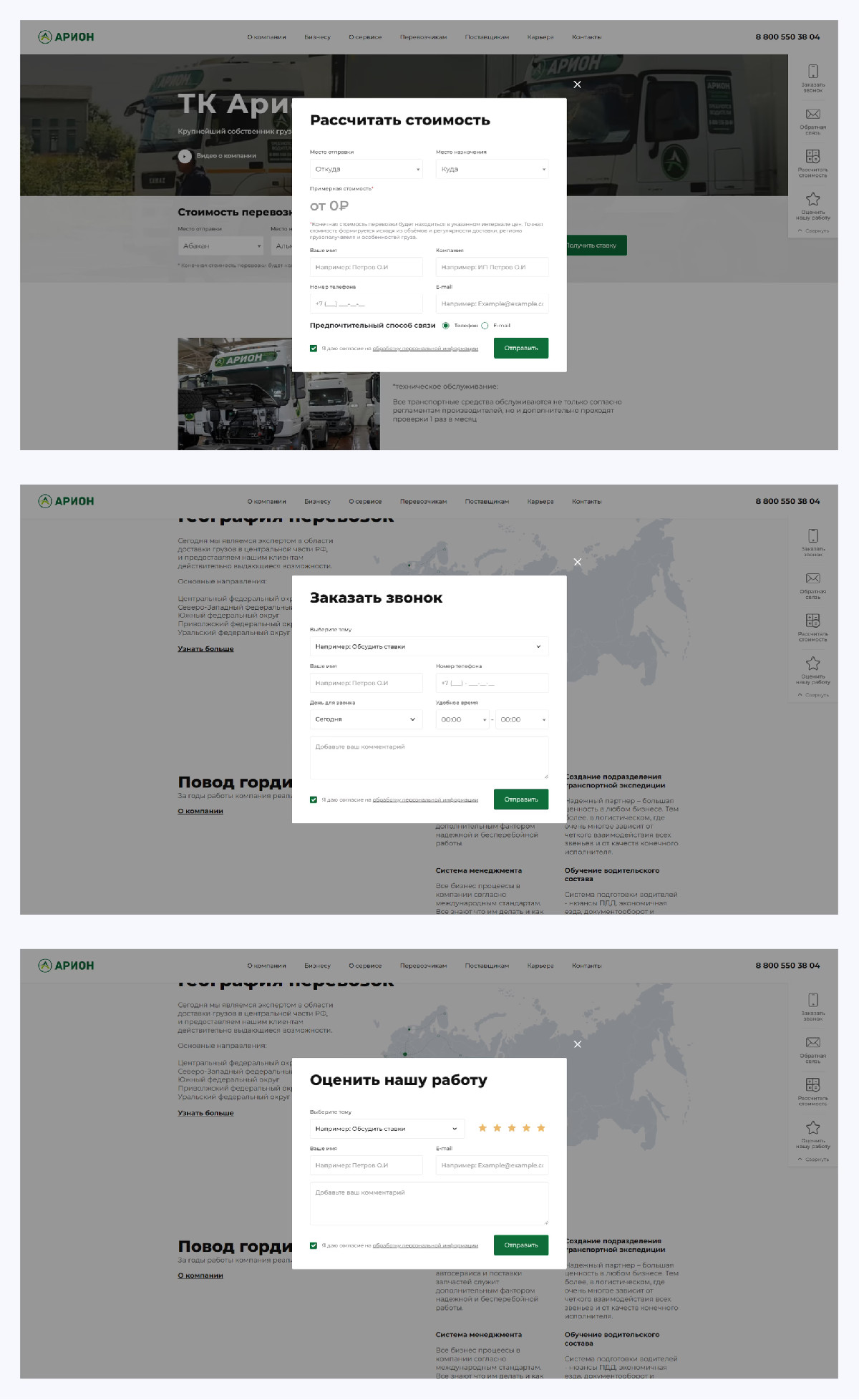Open personal data link in Рассчитать стоимость form
Image resolution: width=859 pixels, height=1400 pixels.
click(425, 349)
